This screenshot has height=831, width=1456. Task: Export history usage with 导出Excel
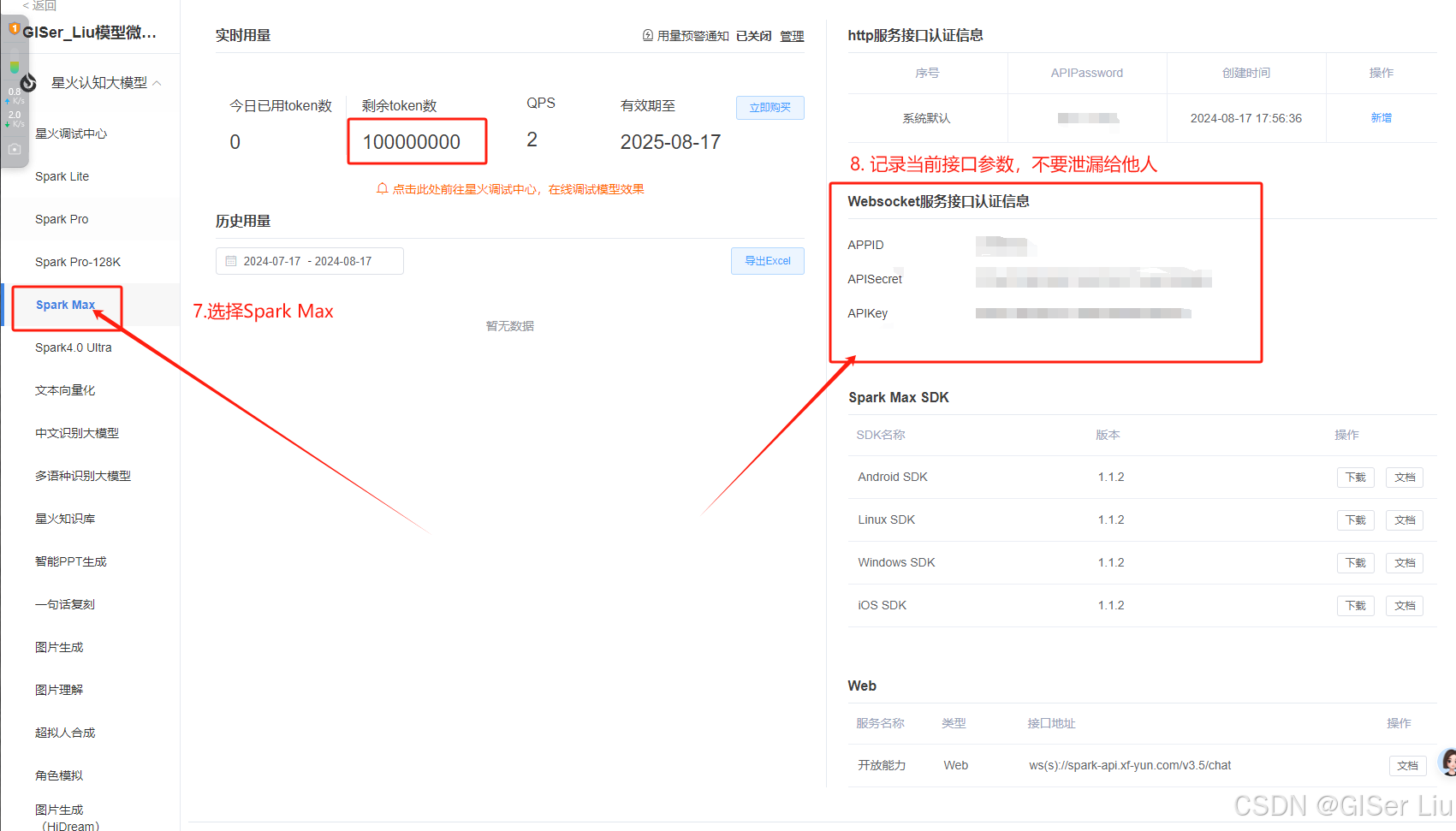(x=767, y=261)
